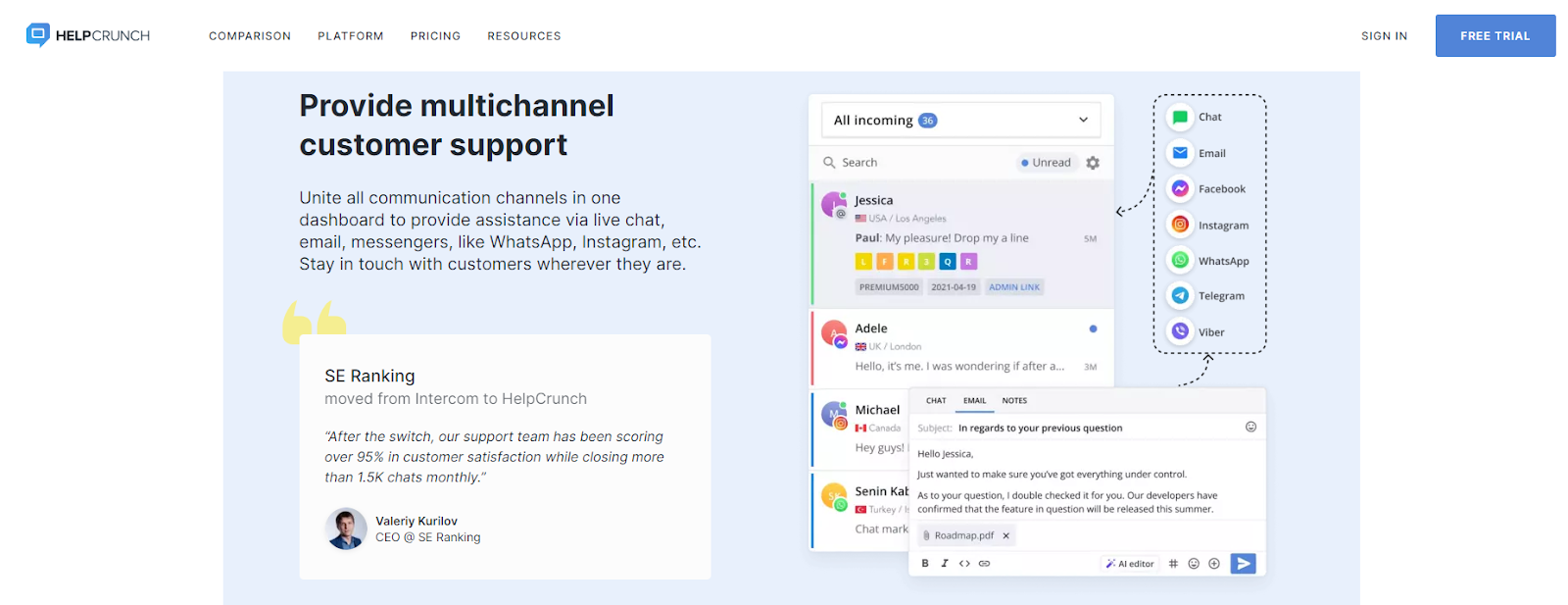Remove the Roadmap.pdf attachment

(1005, 536)
